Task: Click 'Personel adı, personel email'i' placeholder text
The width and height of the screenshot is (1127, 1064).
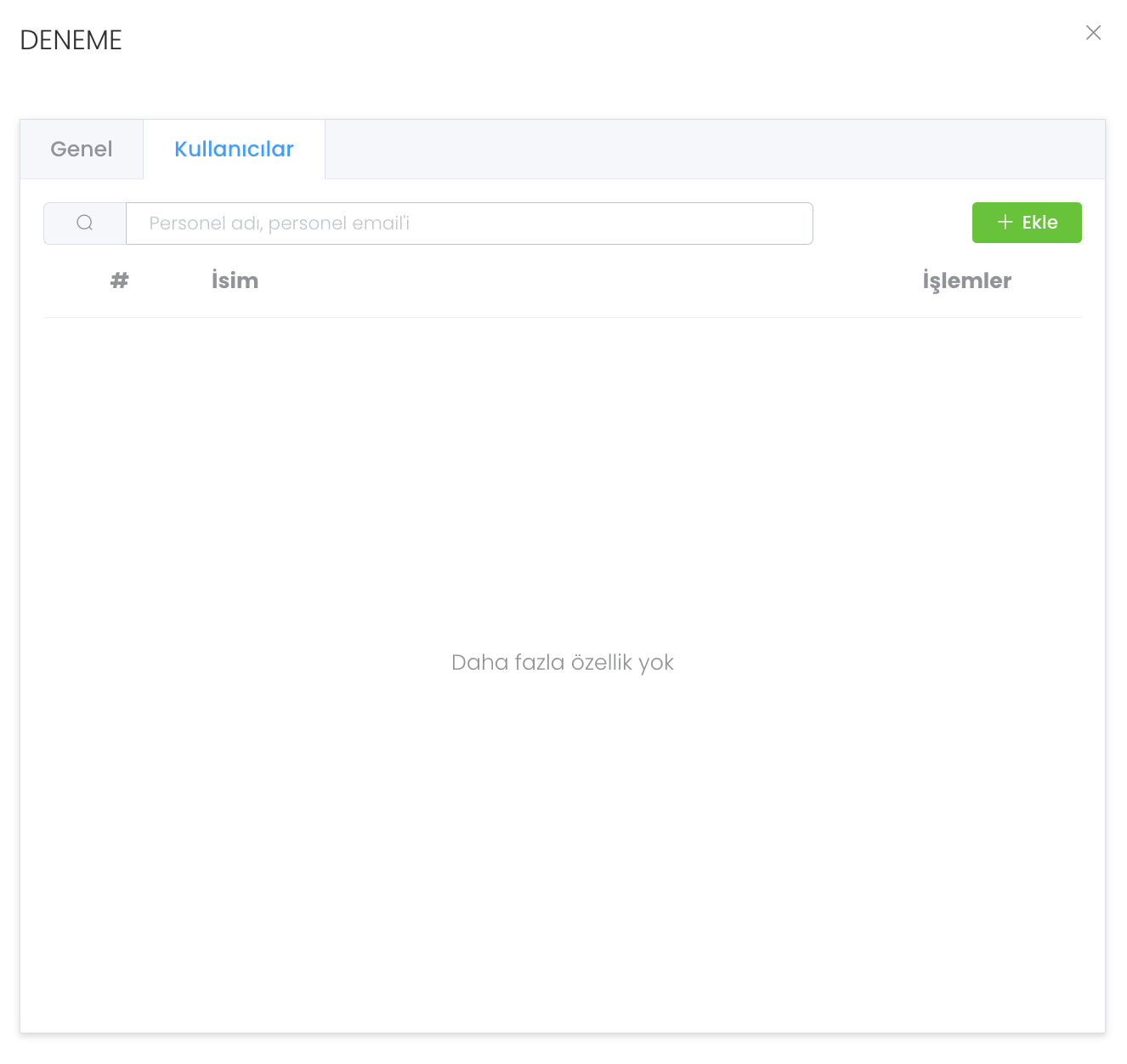Action: pyautogui.click(x=279, y=224)
